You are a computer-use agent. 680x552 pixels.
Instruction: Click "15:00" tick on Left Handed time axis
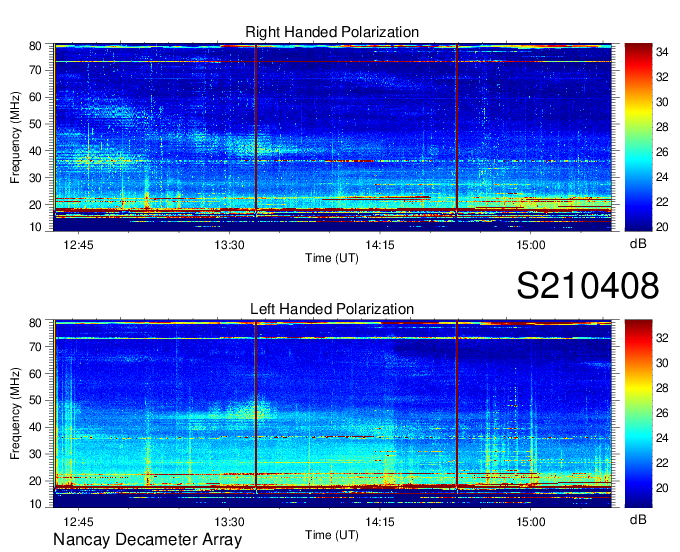click(531, 521)
